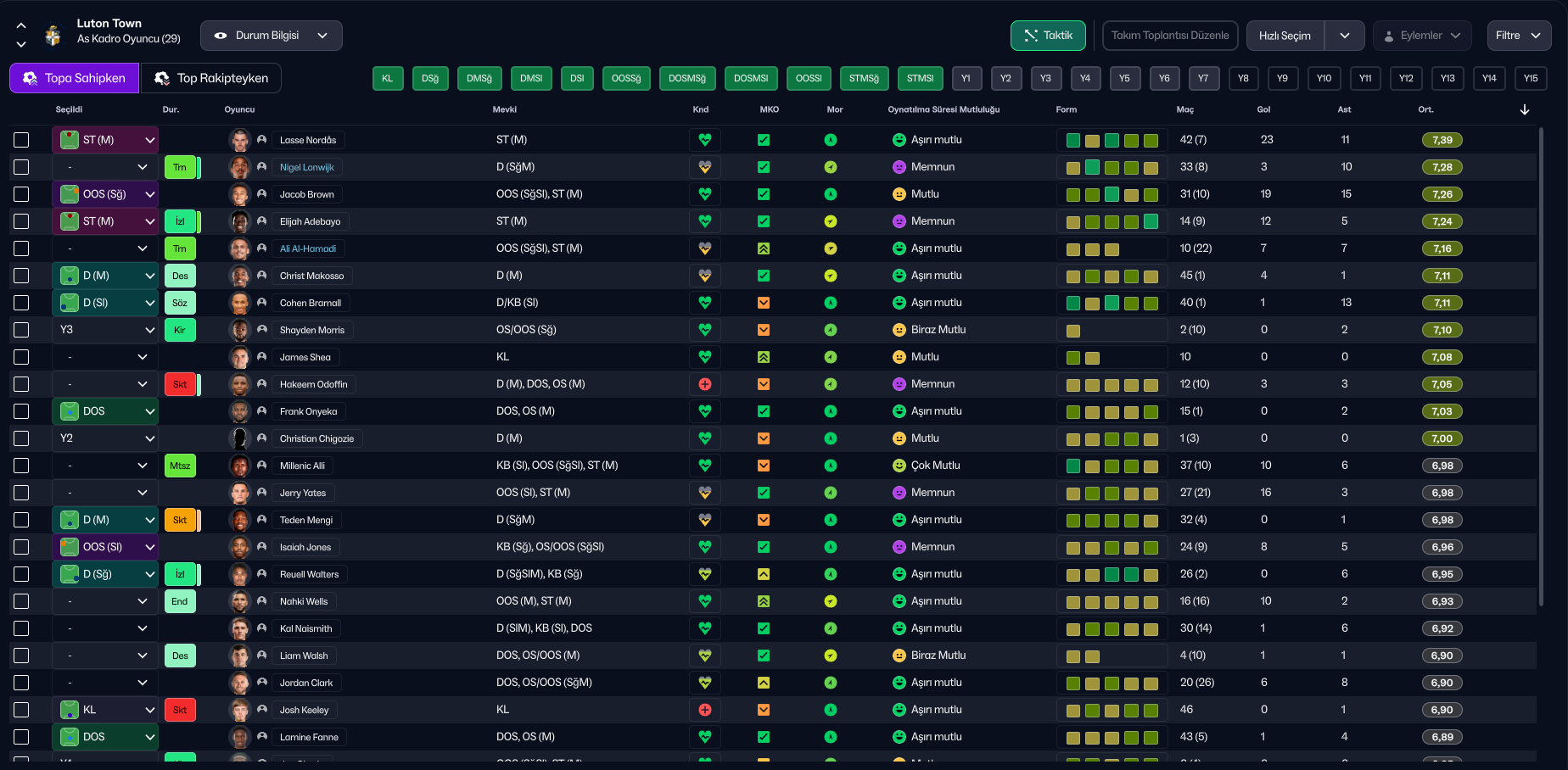
Task: Select the Topa Sahipken tab
Action: [x=74, y=78]
